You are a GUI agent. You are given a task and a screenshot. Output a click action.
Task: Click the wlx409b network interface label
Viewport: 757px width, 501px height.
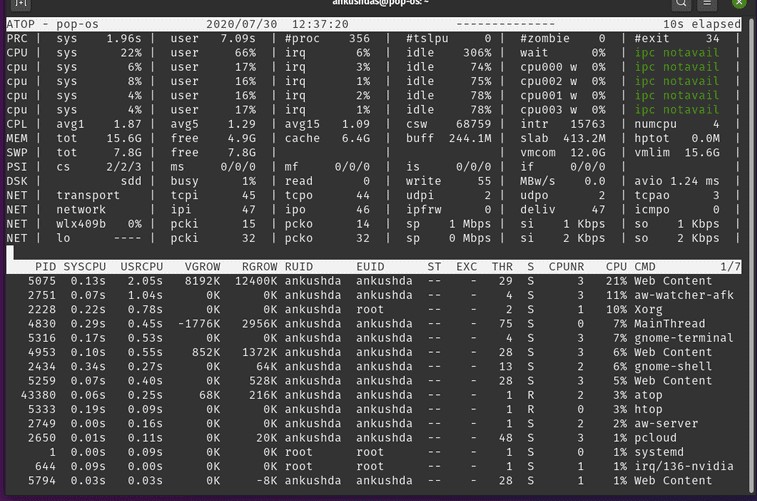[81, 224]
